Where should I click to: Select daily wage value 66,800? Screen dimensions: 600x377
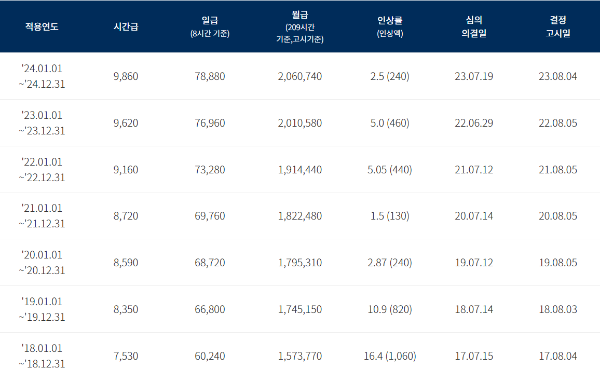point(210,309)
